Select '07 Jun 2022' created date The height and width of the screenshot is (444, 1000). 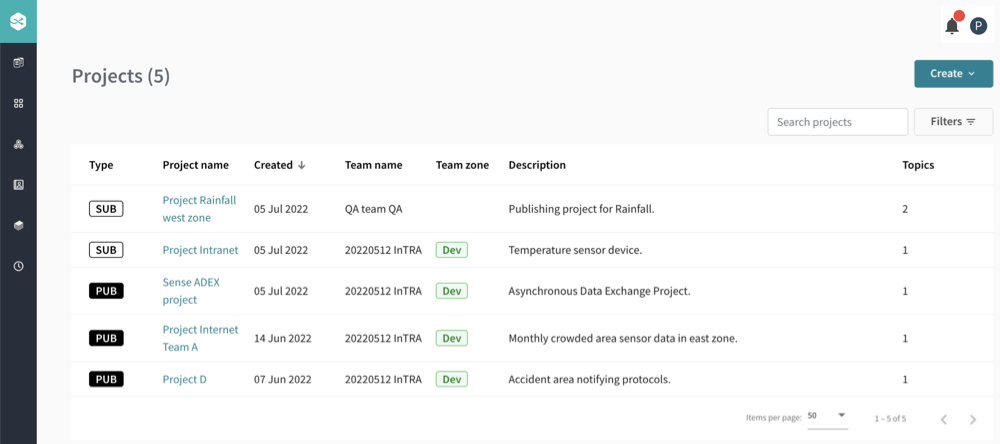pyautogui.click(x=283, y=379)
